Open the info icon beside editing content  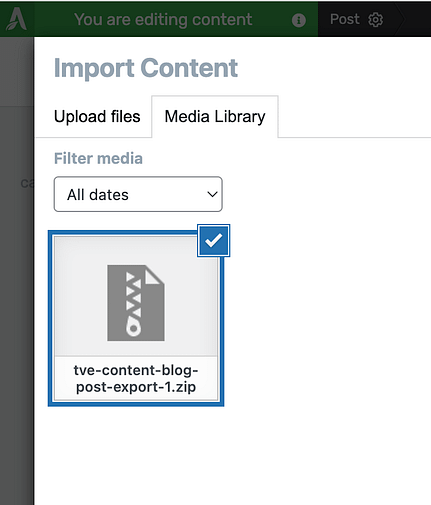coord(298,20)
